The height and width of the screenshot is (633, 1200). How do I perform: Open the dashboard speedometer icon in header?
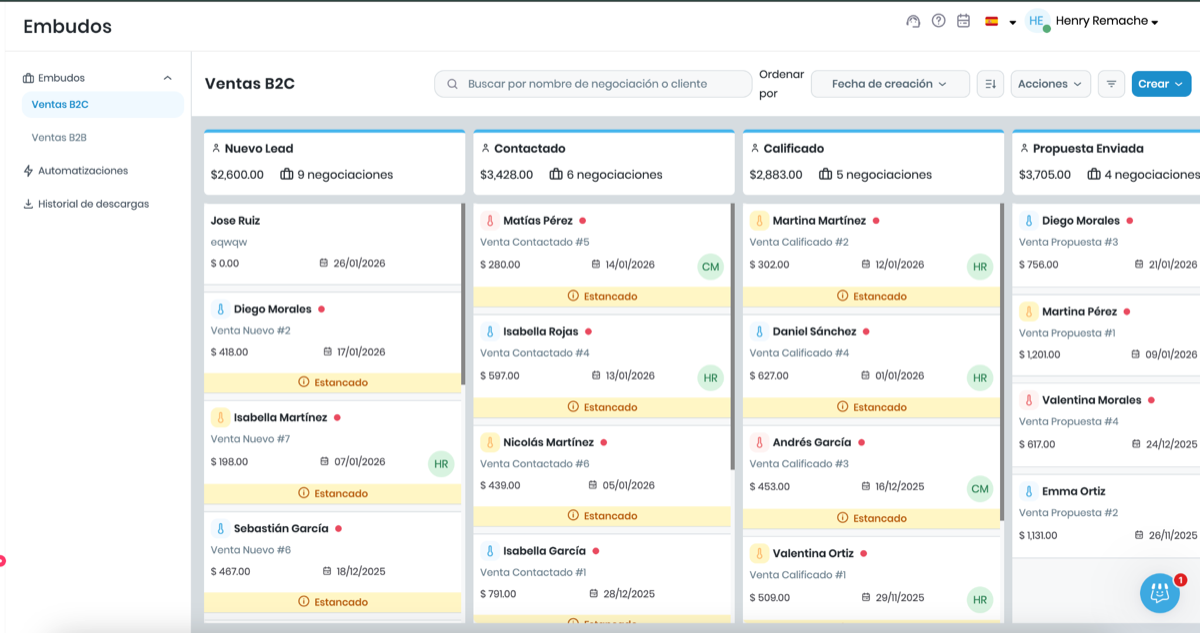tap(912, 21)
